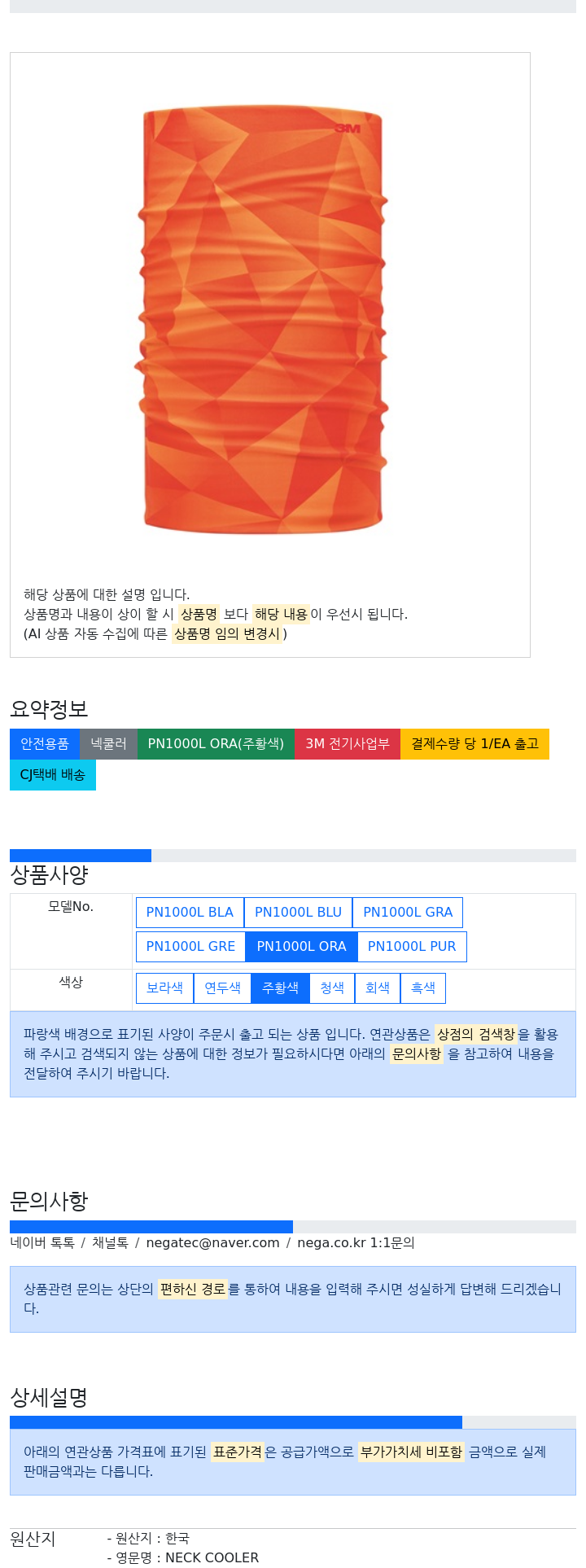Click the 넥쿨러 gray tag
Viewport: 586px width, 1568px height.
point(108,744)
